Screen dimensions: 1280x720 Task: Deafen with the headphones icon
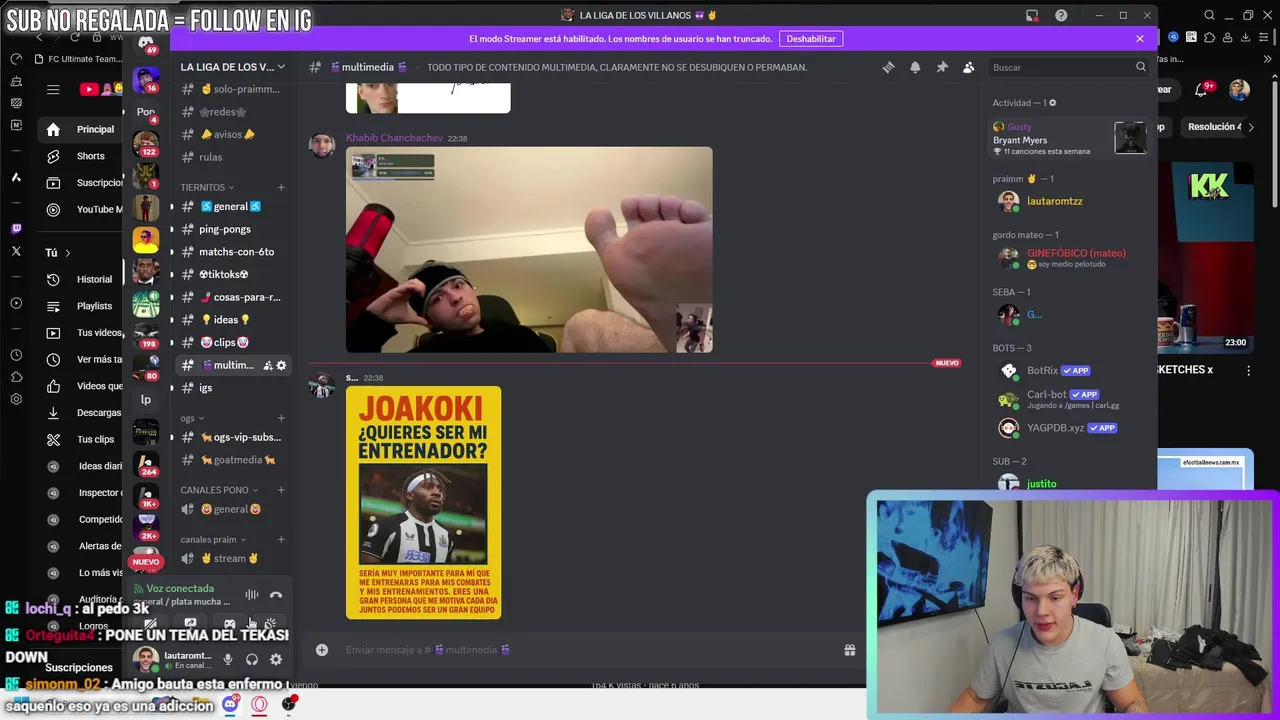point(252,659)
